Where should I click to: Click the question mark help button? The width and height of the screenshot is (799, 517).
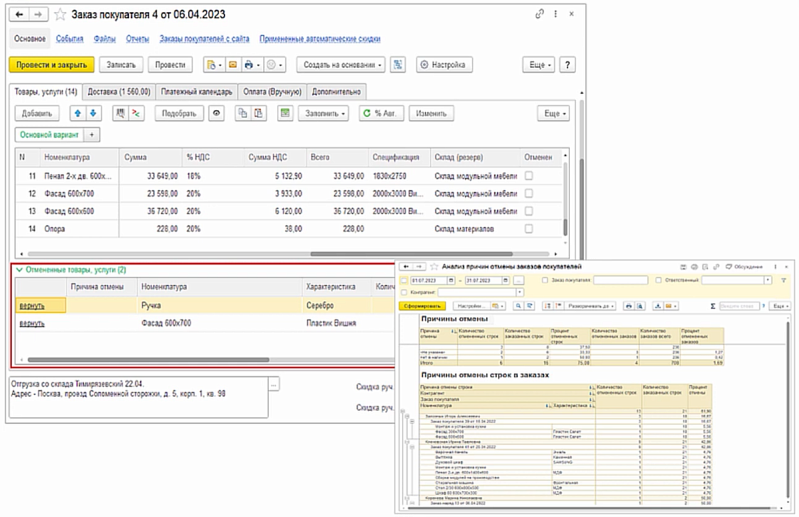[x=568, y=65]
